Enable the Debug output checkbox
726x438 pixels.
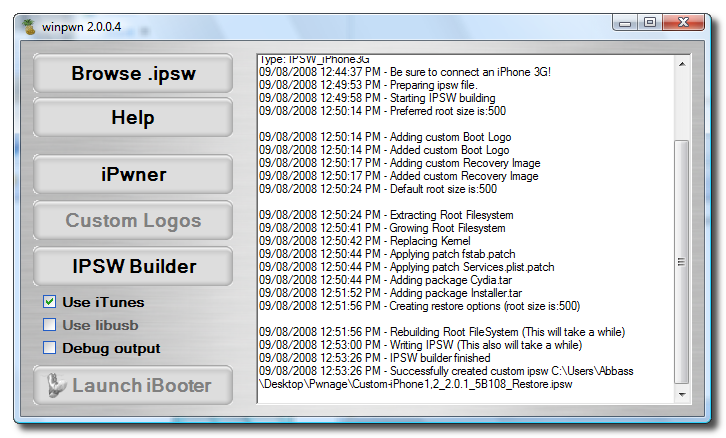point(49,348)
